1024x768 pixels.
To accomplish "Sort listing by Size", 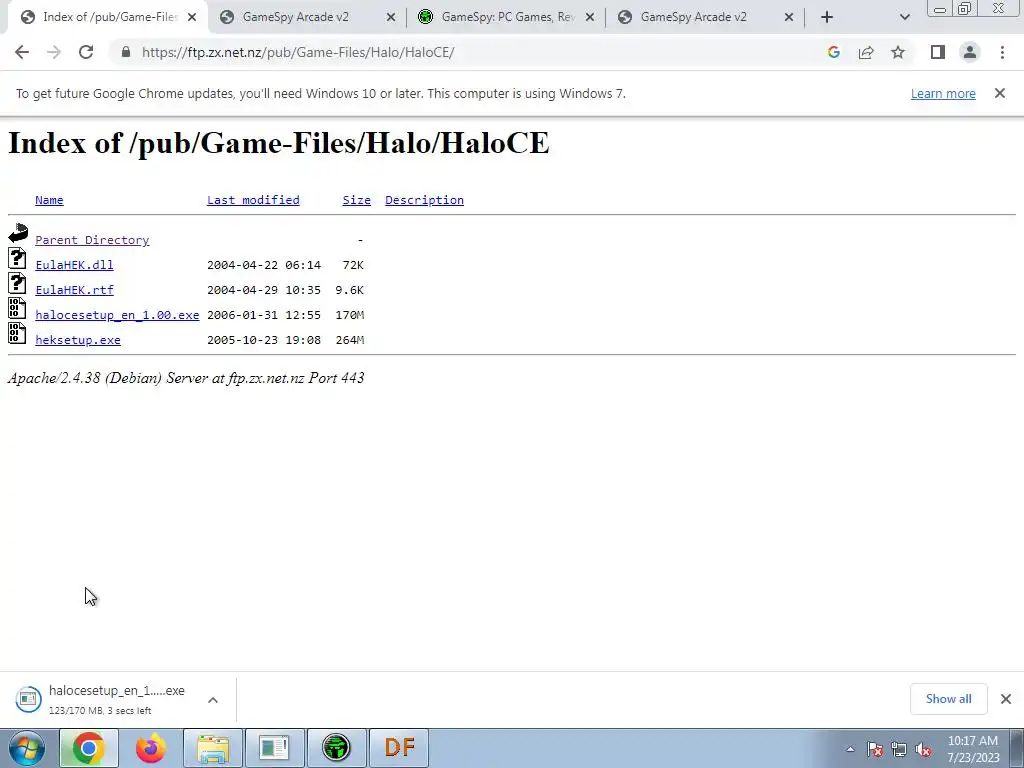I will (357, 200).
